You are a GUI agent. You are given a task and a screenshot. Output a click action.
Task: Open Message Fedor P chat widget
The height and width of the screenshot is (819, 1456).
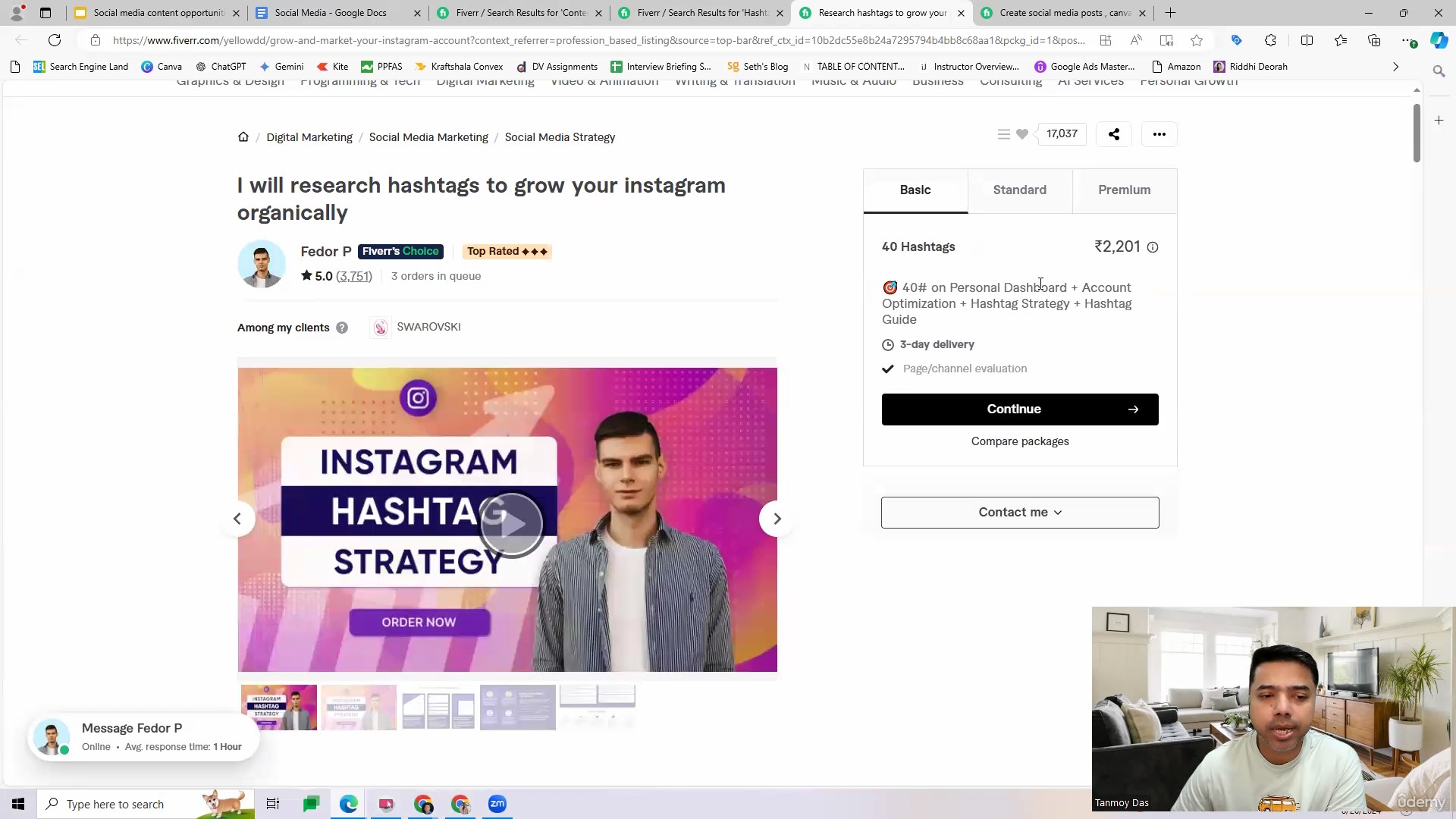click(x=143, y=736)
